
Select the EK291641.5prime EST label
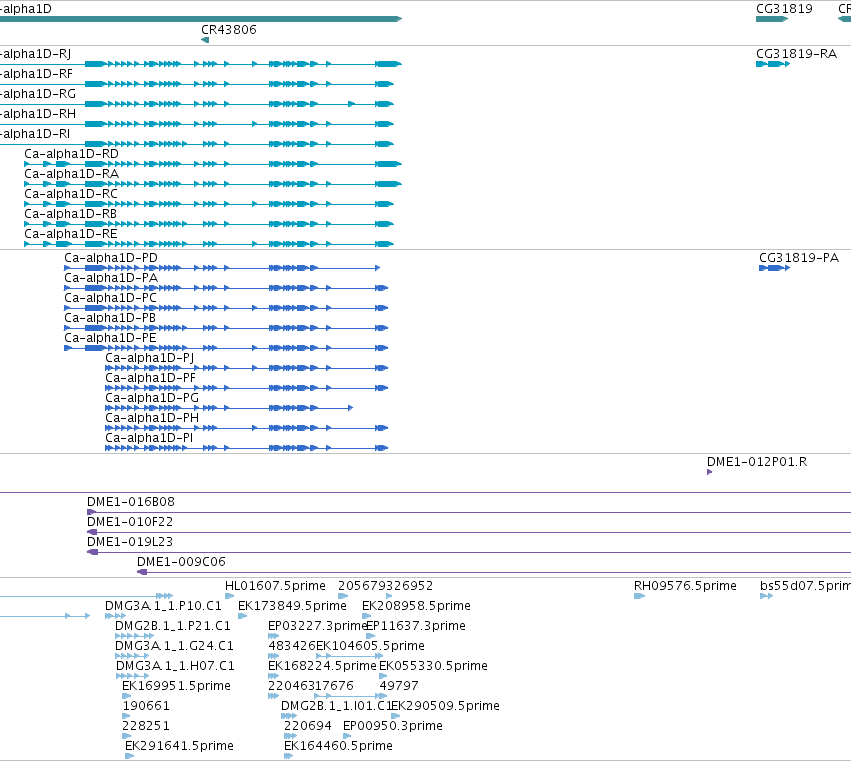[179, 747]
